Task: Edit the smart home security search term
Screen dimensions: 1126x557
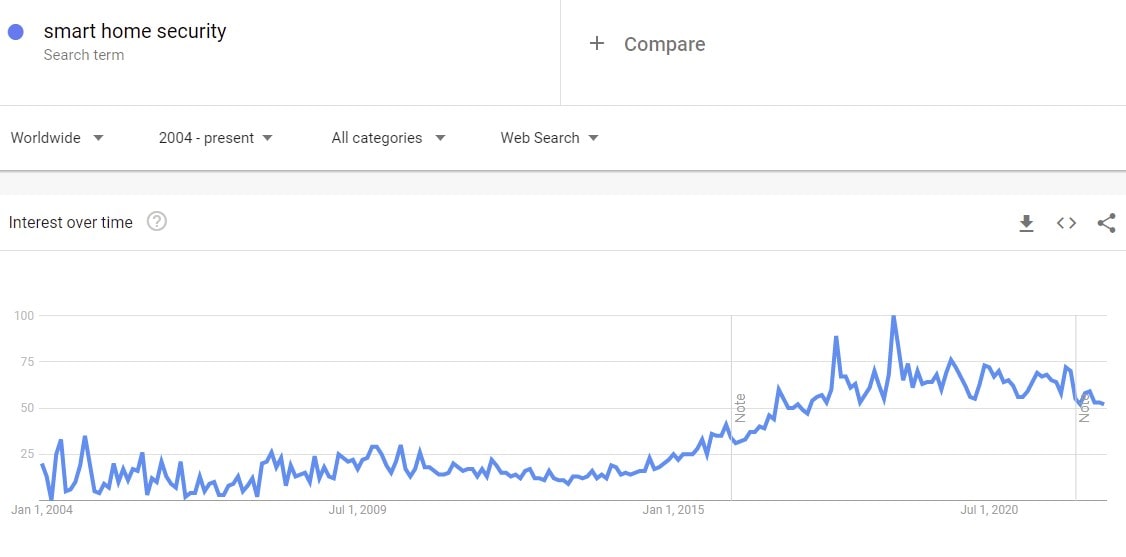Action: tap(135, 32)
